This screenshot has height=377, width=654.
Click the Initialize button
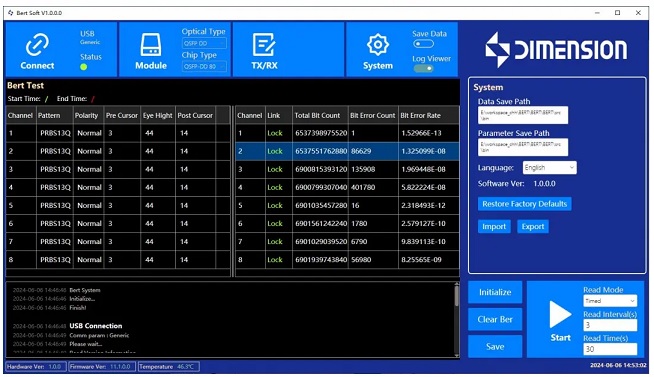(495, 292)
